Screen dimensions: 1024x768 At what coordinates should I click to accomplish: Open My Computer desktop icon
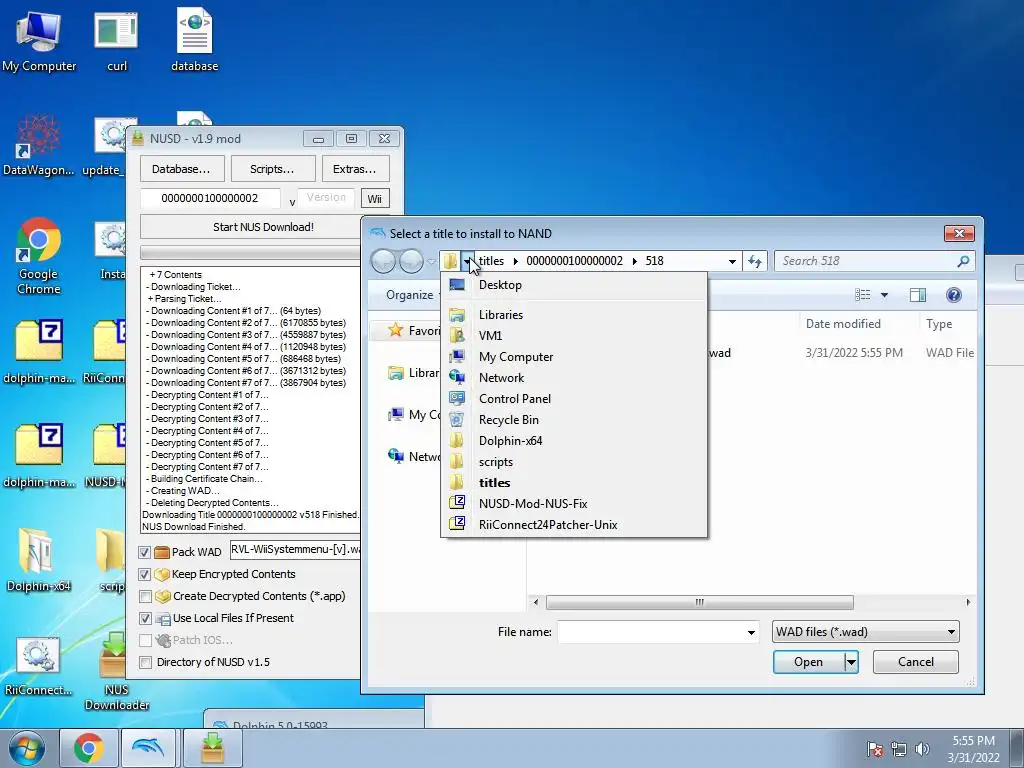click(39, 40)
